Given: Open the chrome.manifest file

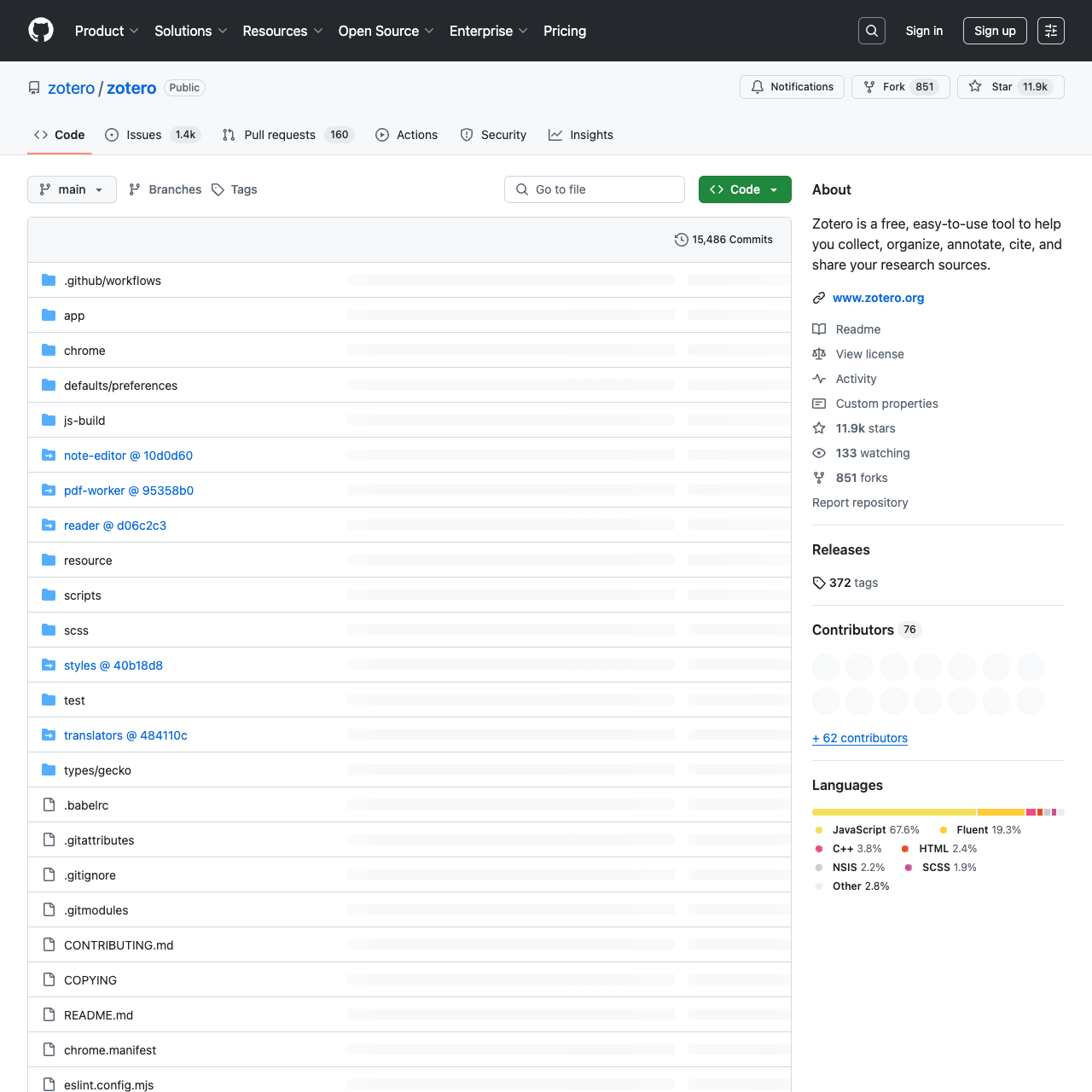Looking at the screenshot, I should (110, 1050).
